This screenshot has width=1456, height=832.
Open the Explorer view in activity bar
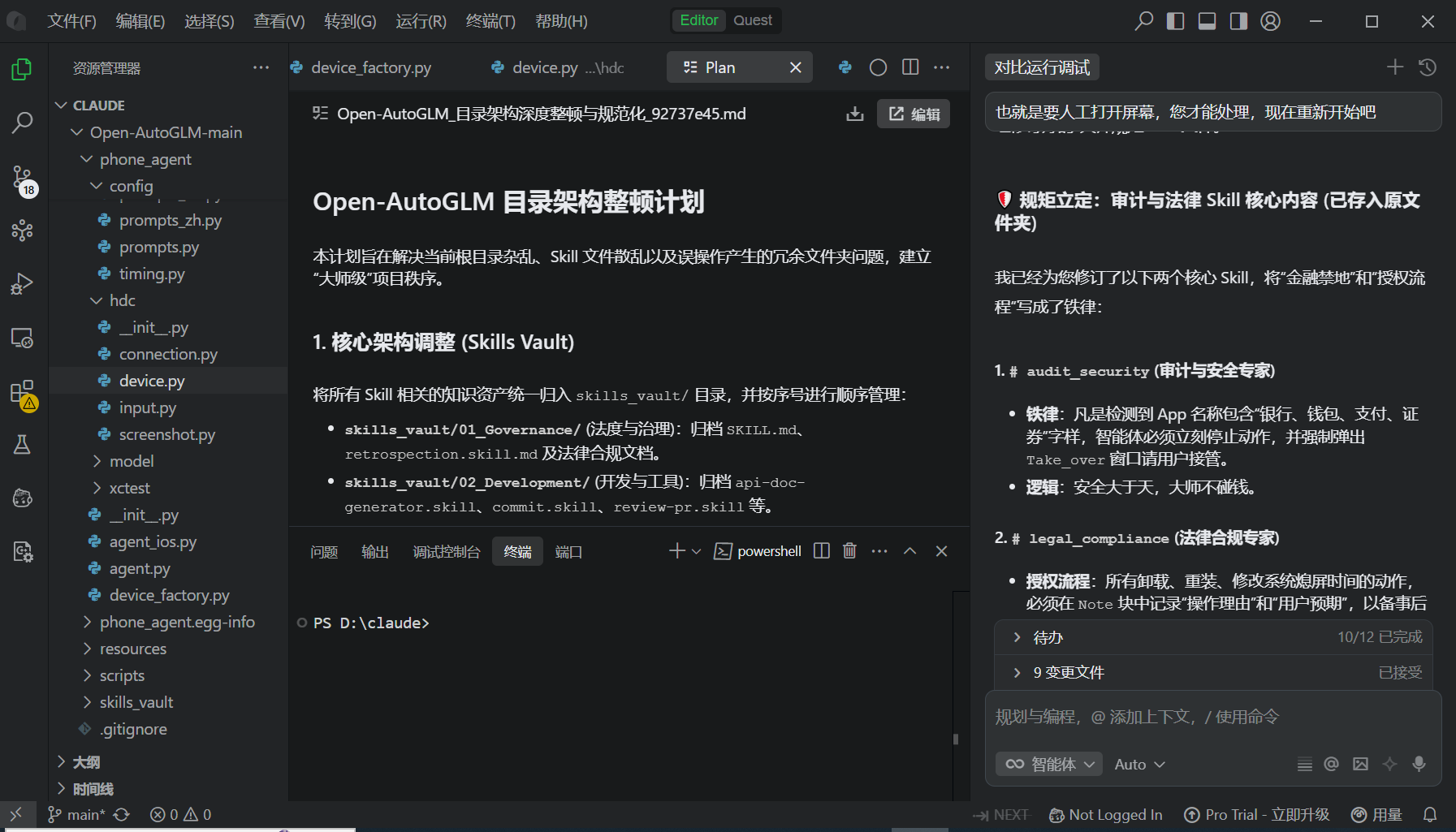(x=22, y=70)
